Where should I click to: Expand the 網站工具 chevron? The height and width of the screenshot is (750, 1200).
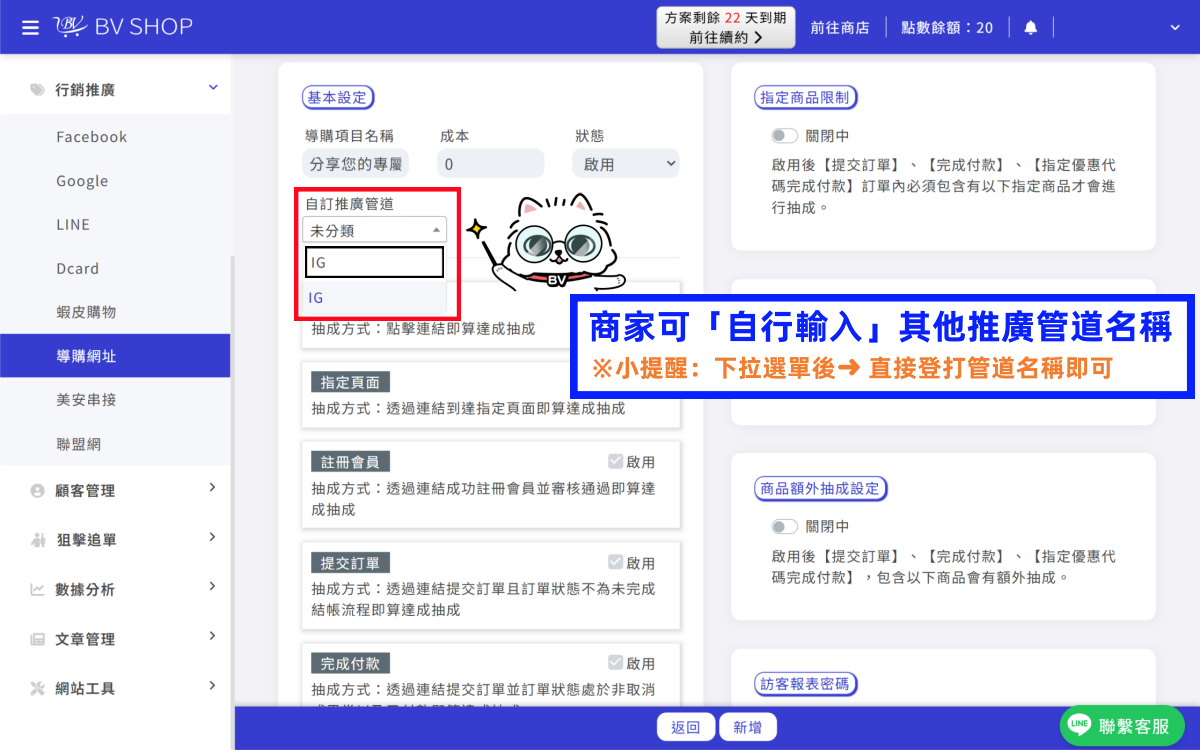click(213, 686)
